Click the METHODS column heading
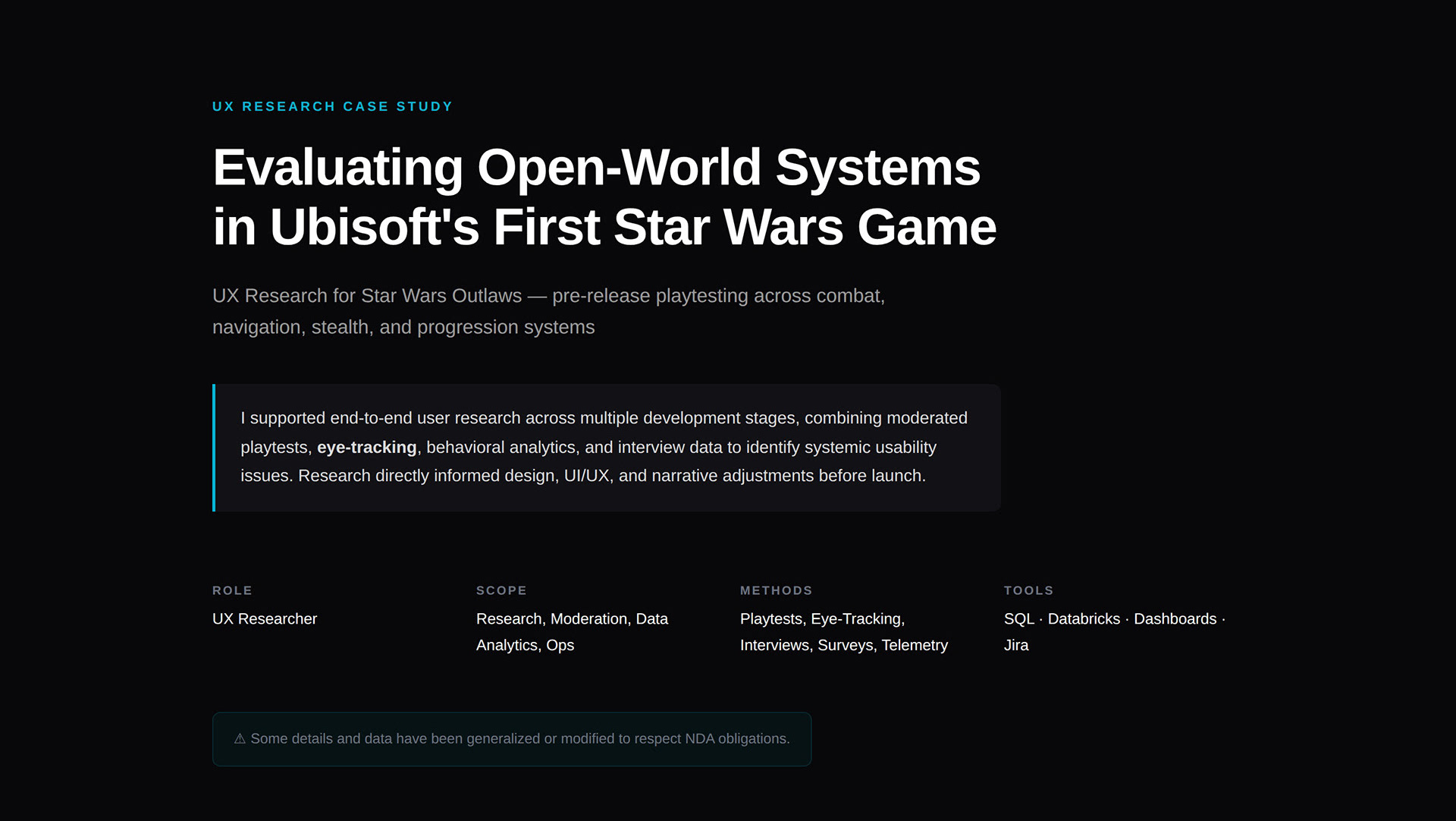 click(776, 590)
